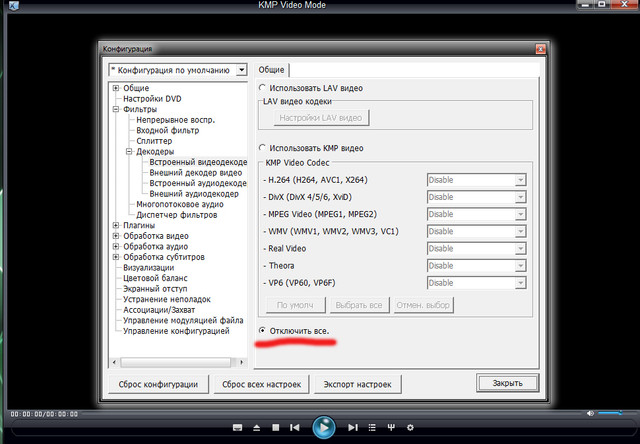Select Диспетчер фильтров in the tree
The height and width of the screenshot is (444, 640).
[176, 215]
